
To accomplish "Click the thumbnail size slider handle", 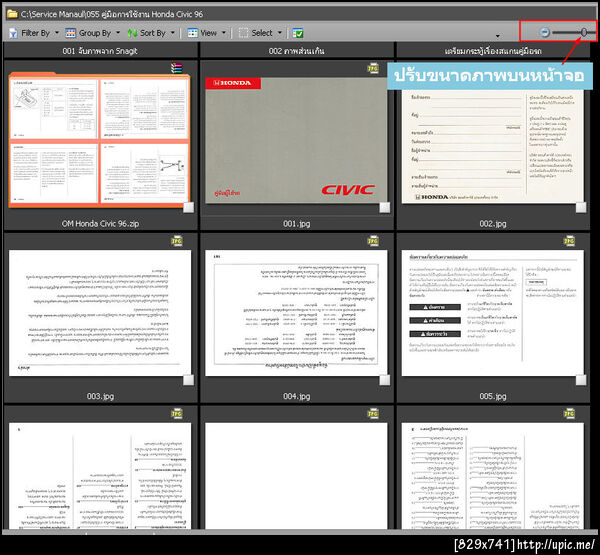I will click(584, 33).
